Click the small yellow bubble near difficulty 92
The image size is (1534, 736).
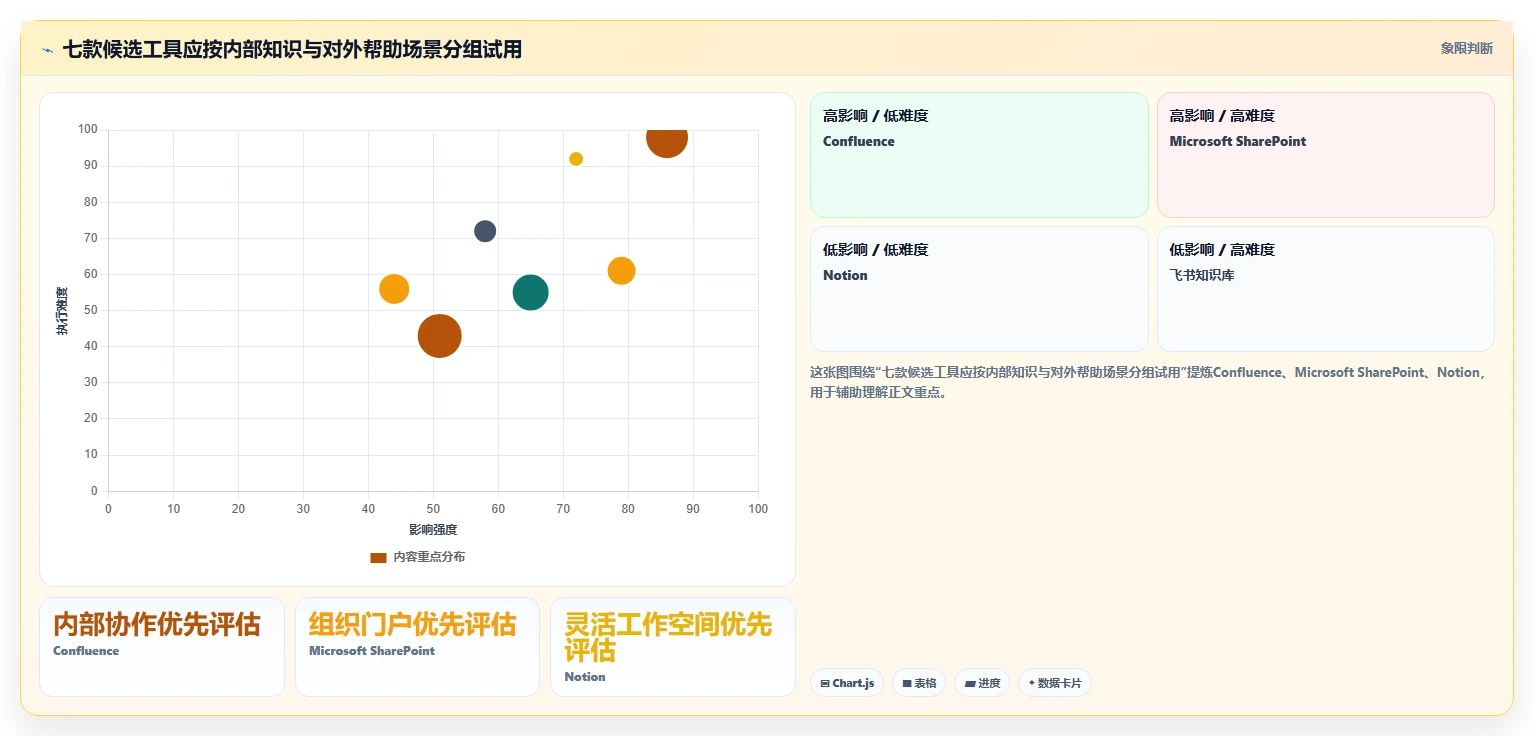(576, 159)
